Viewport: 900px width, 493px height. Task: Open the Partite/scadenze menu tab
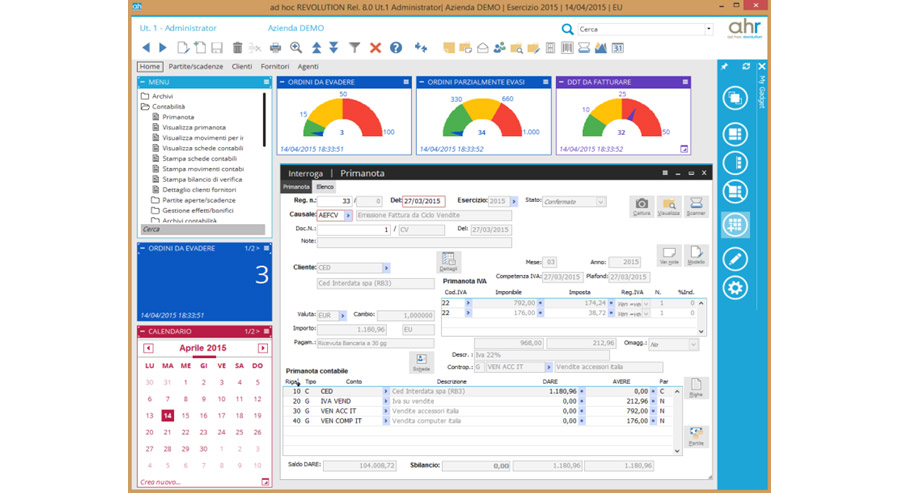tap(196, 66)
